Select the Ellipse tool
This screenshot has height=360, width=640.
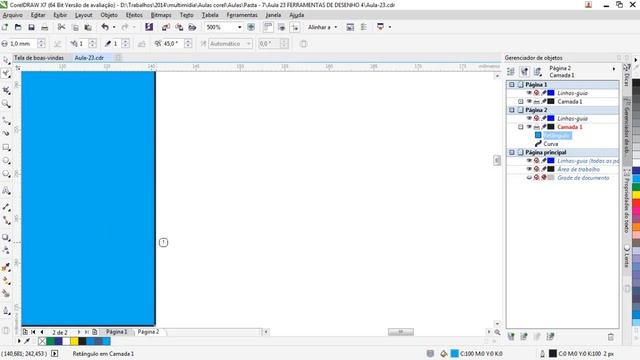[x=6, y=160]
